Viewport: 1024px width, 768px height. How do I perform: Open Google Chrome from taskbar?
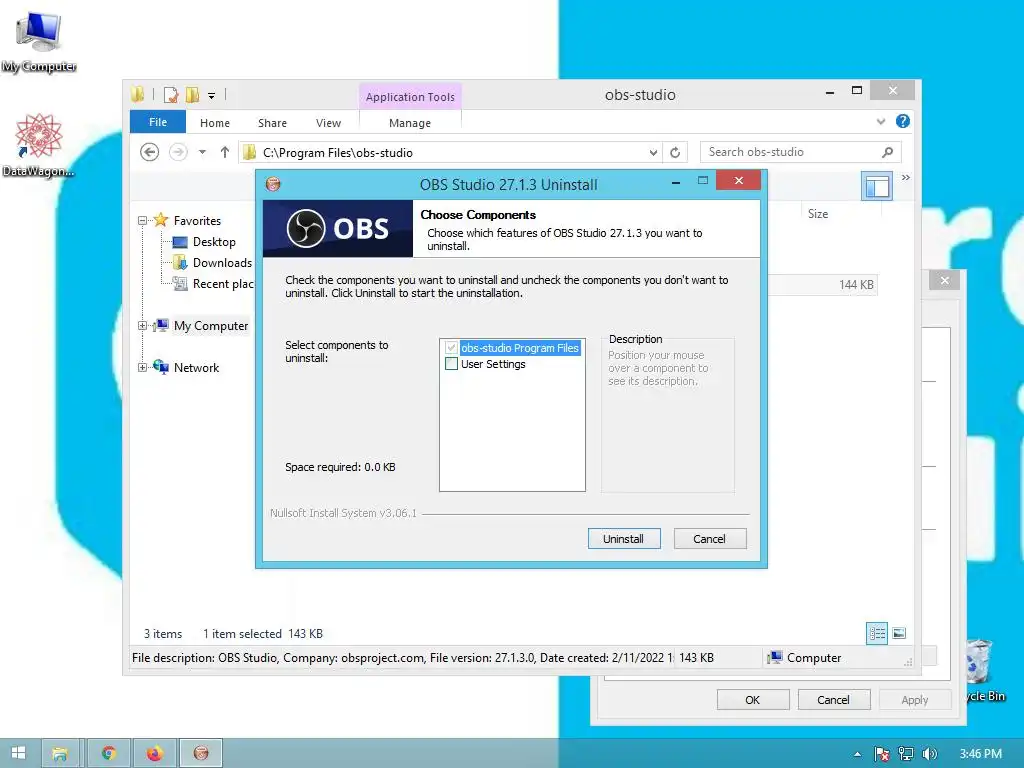[x=108, y=753]
